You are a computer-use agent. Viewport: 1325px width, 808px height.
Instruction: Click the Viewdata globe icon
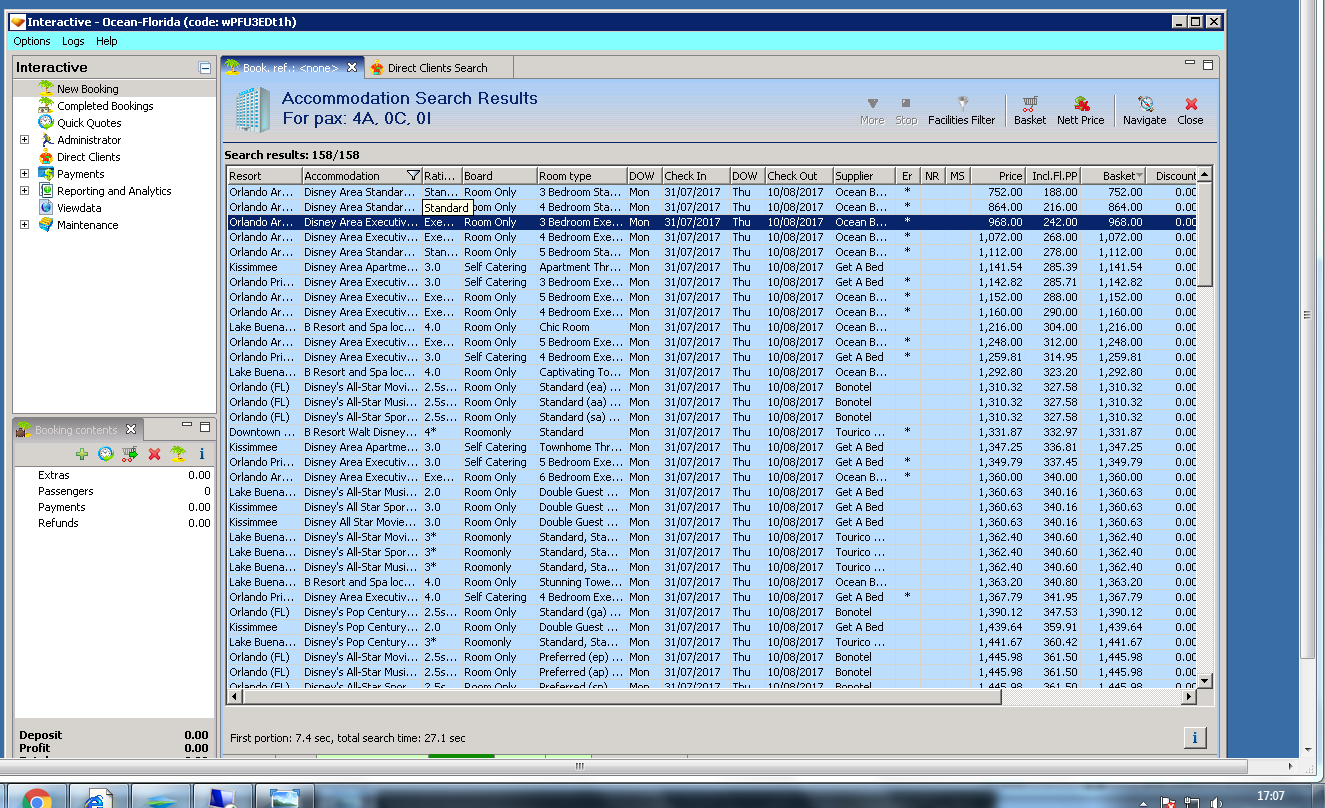[x=45, y=207]
